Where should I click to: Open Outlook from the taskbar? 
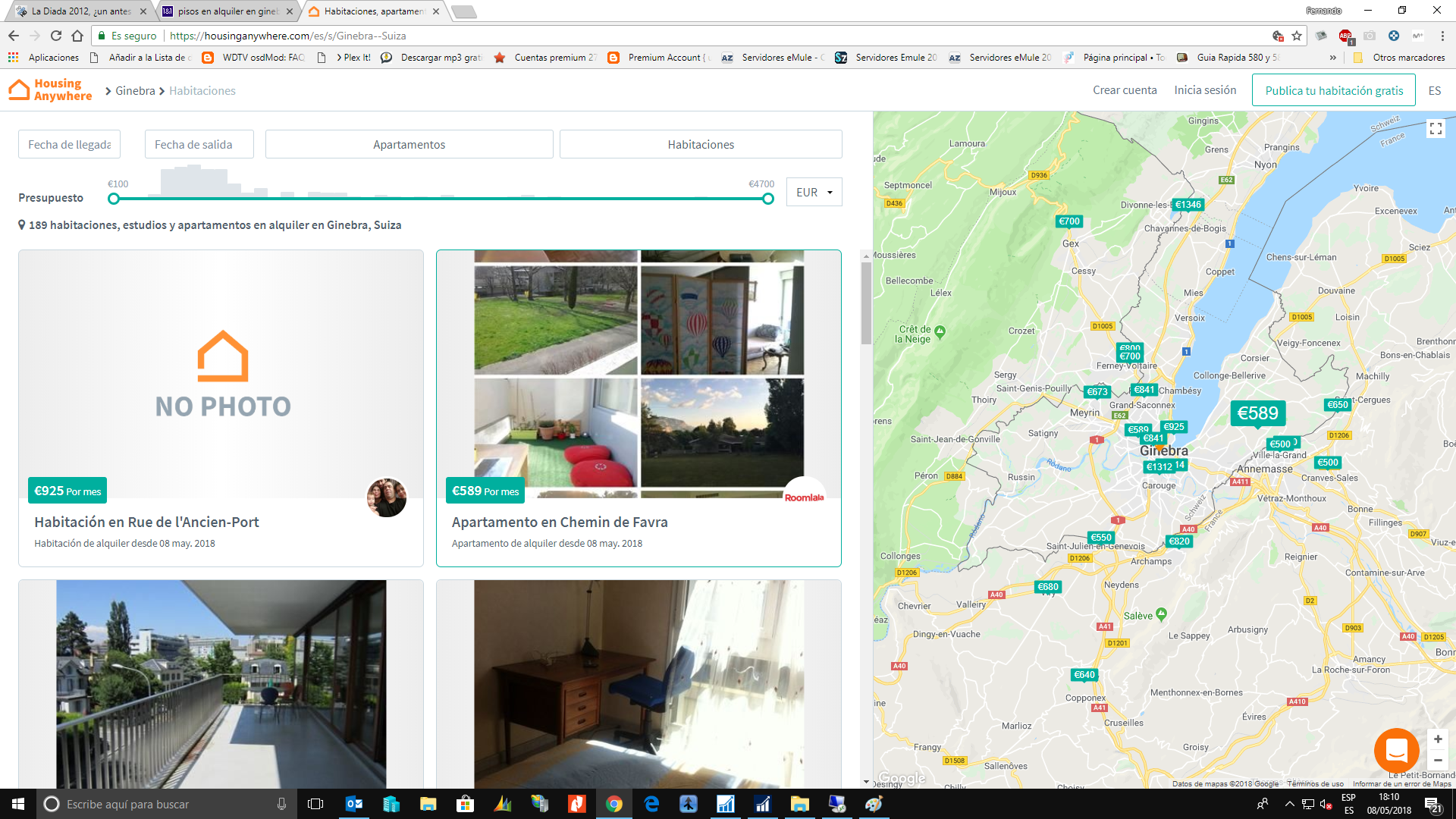(x=354, y=804)
